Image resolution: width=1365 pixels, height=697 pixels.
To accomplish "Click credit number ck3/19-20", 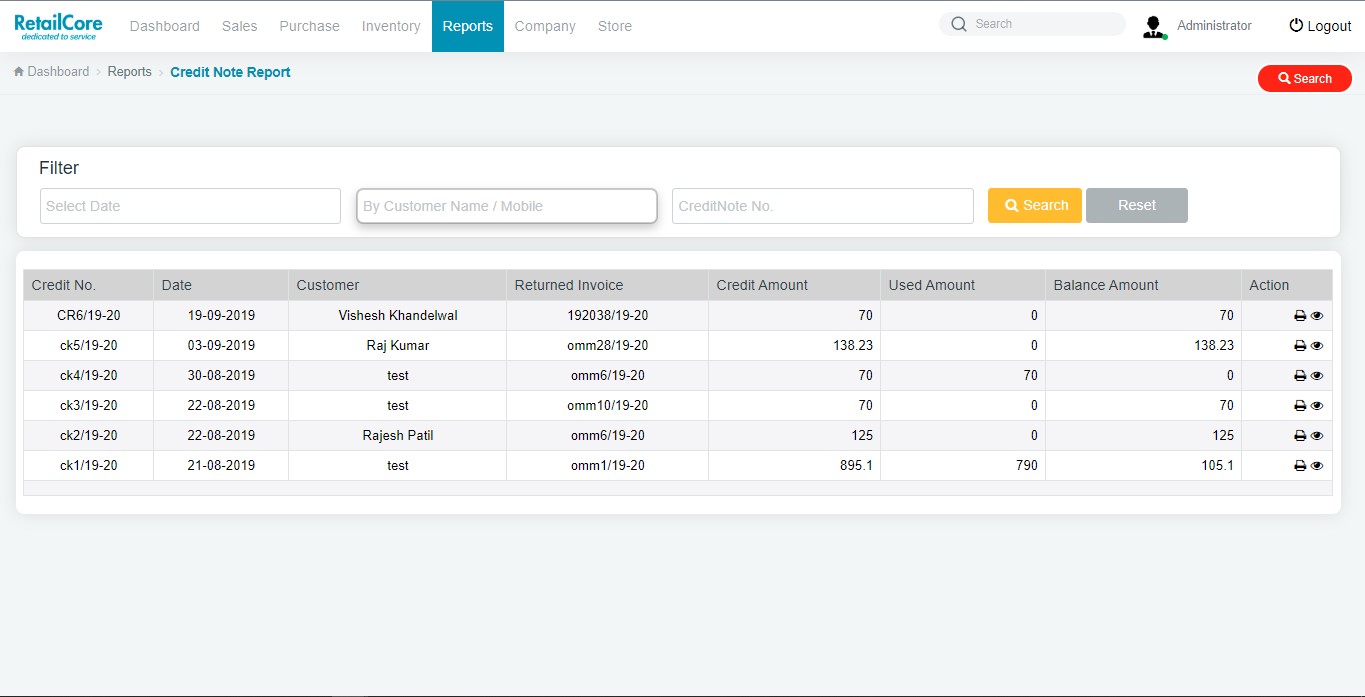I will point(89,406).
